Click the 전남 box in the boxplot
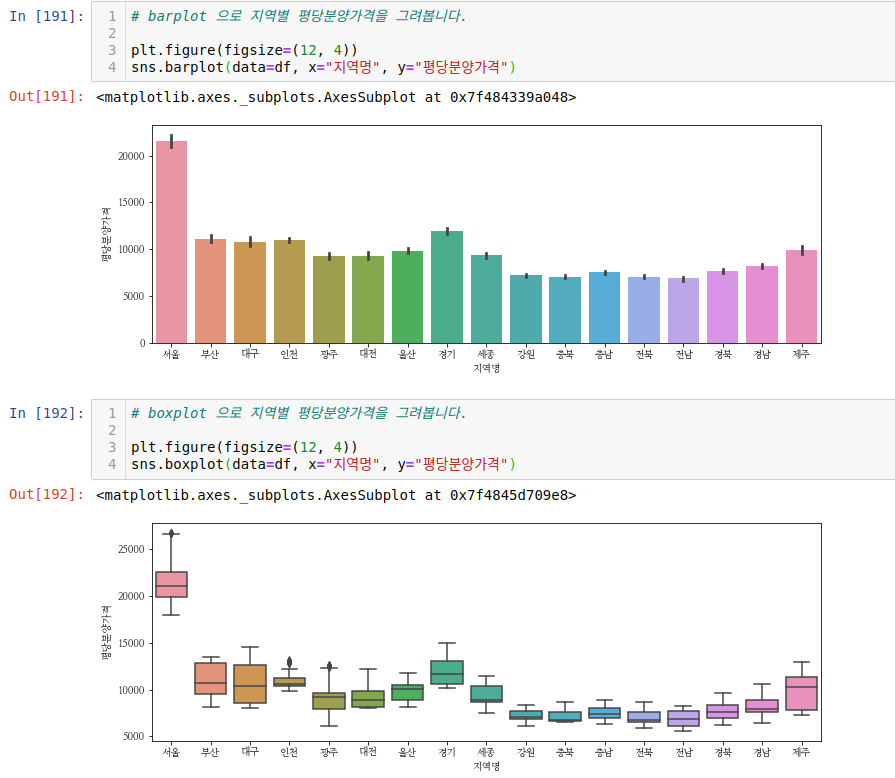The image size is (895, 778). (684, 718)
